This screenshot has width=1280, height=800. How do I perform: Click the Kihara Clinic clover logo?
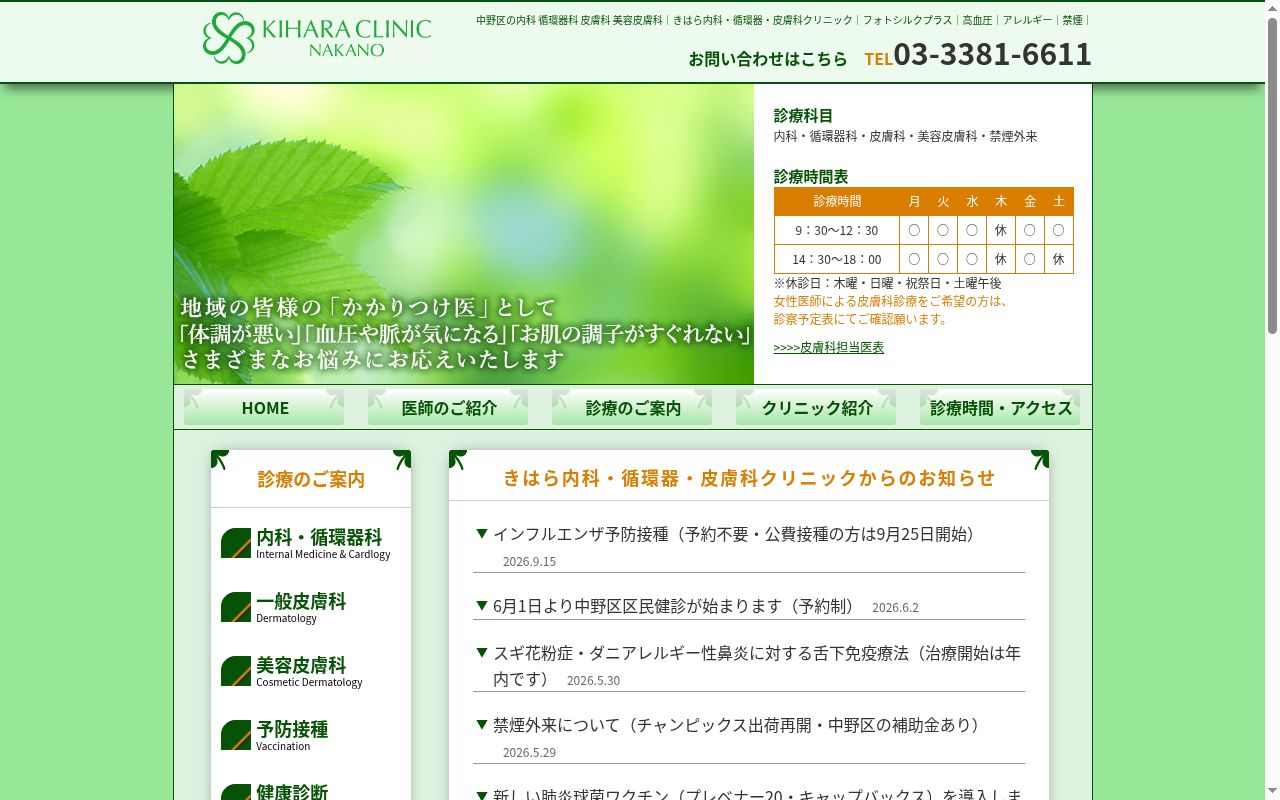coord(228,38)
